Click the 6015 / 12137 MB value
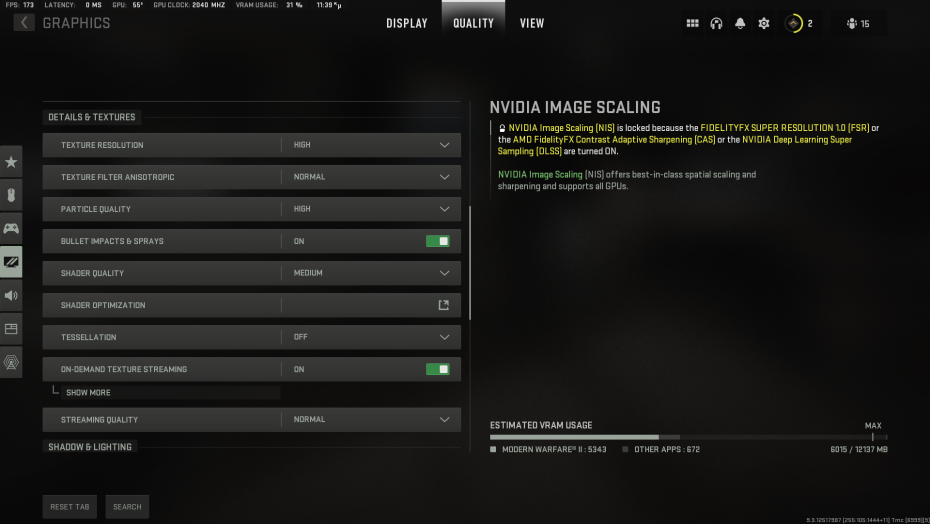Image resolution: width=930 pixels, height=524 pixels. pos(859,449)
